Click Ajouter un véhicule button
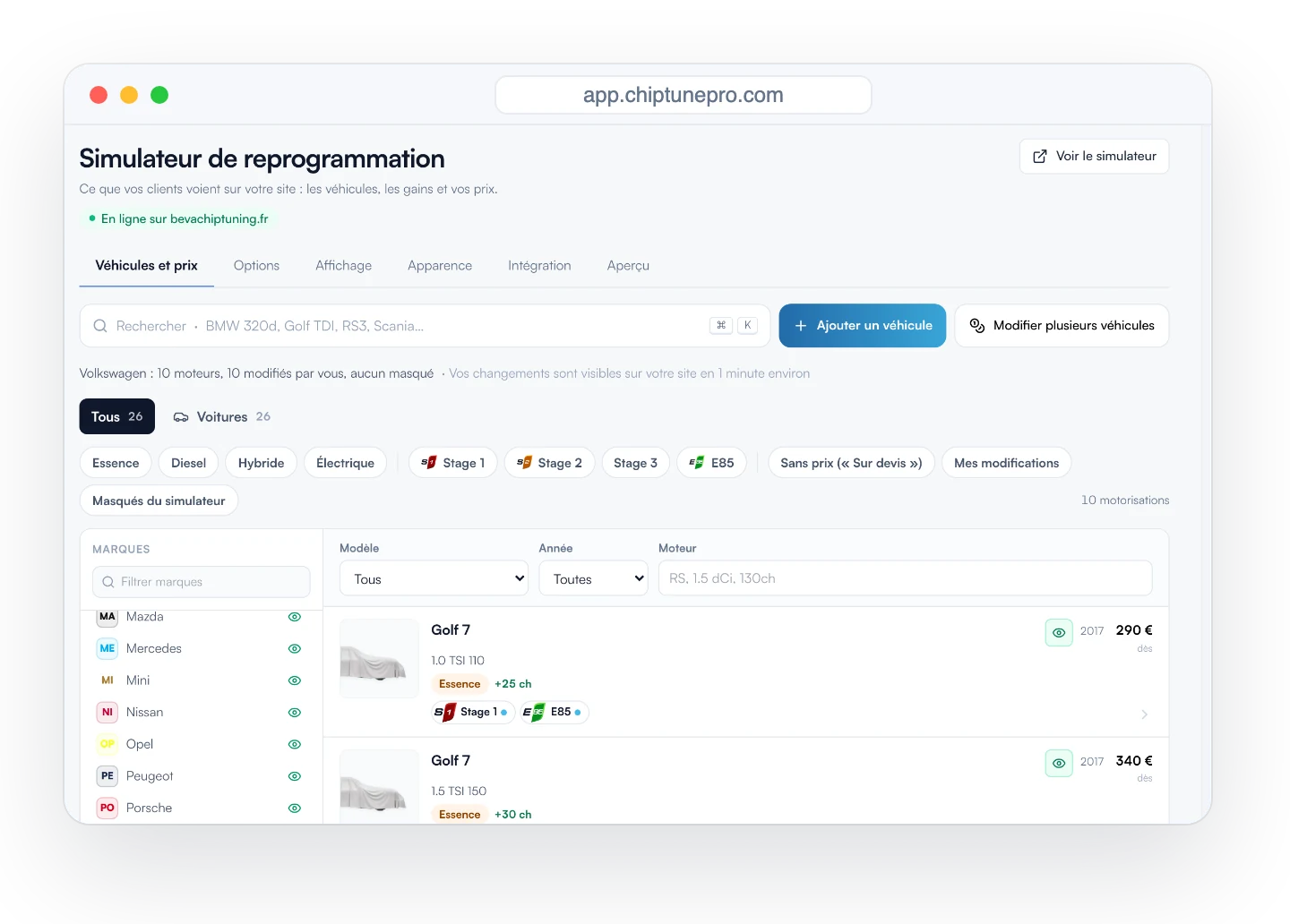 point(863,326)
